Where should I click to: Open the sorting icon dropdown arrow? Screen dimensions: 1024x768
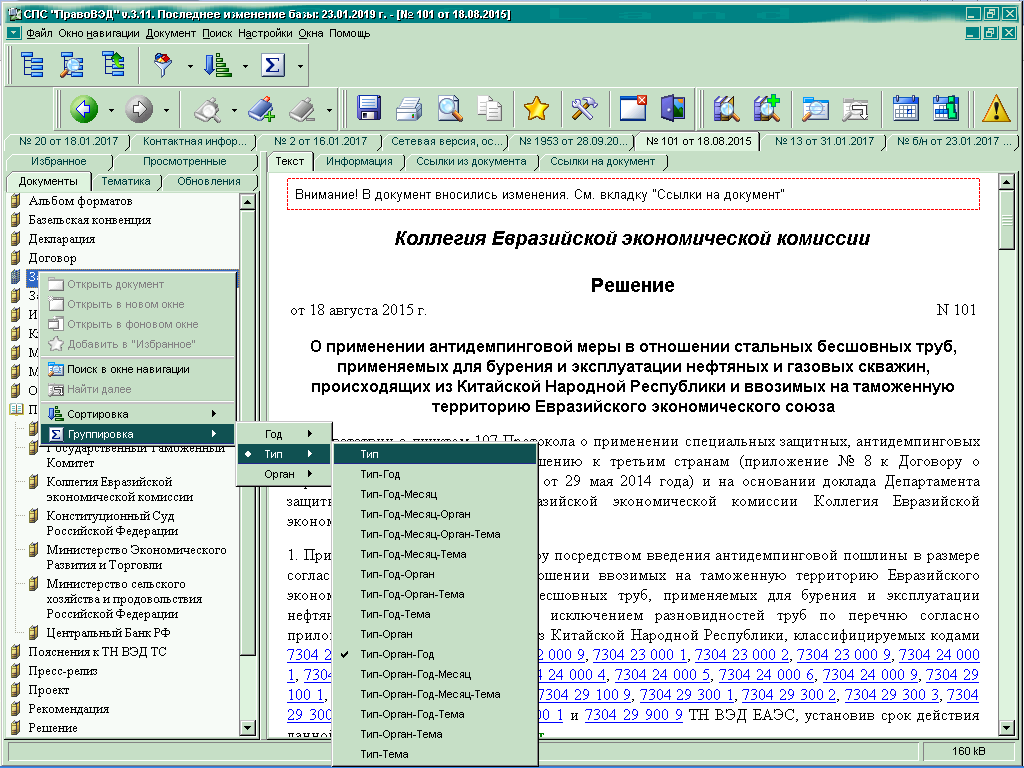pos(245,66)
